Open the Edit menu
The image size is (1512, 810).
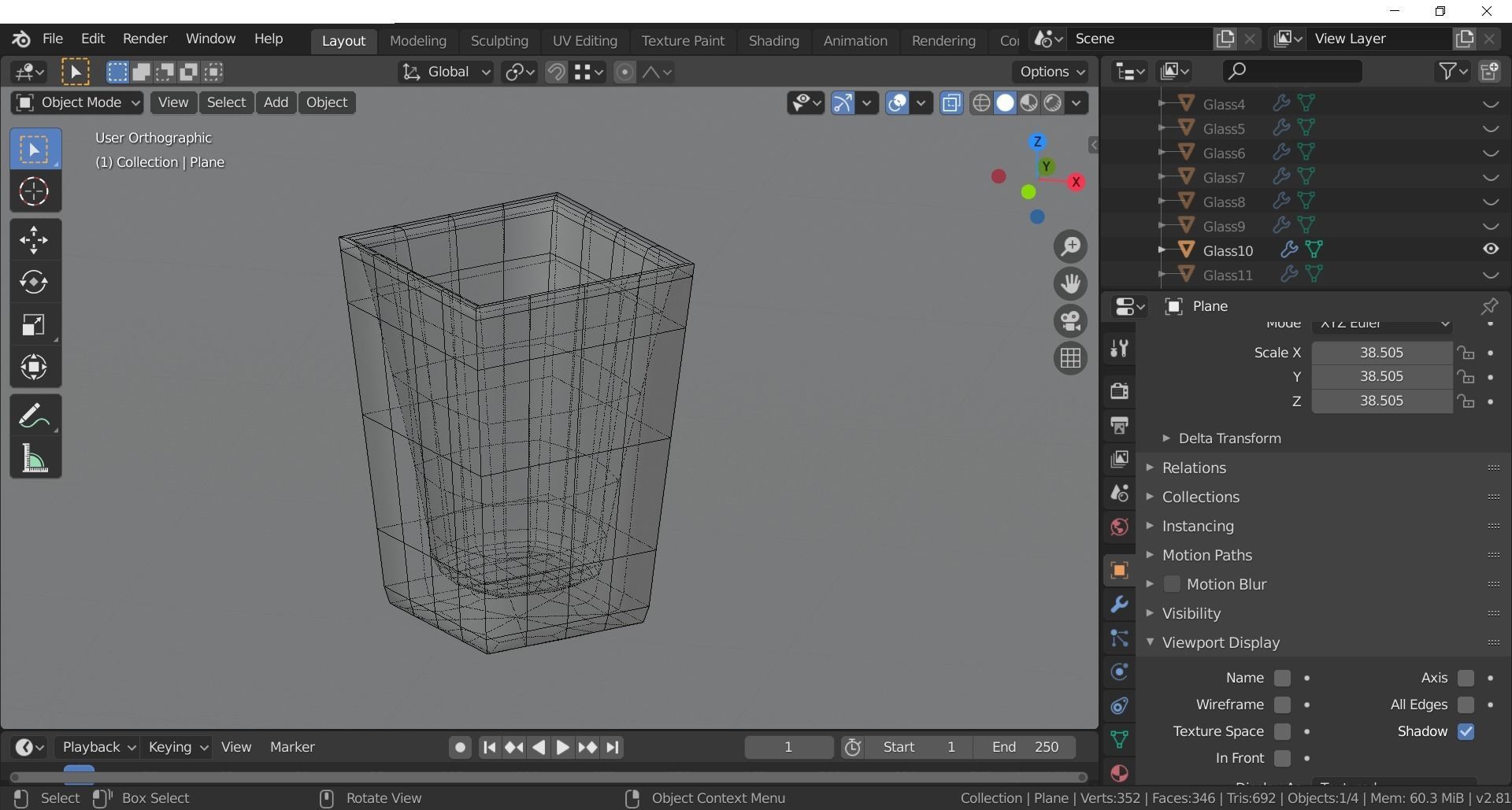(93, 39)
